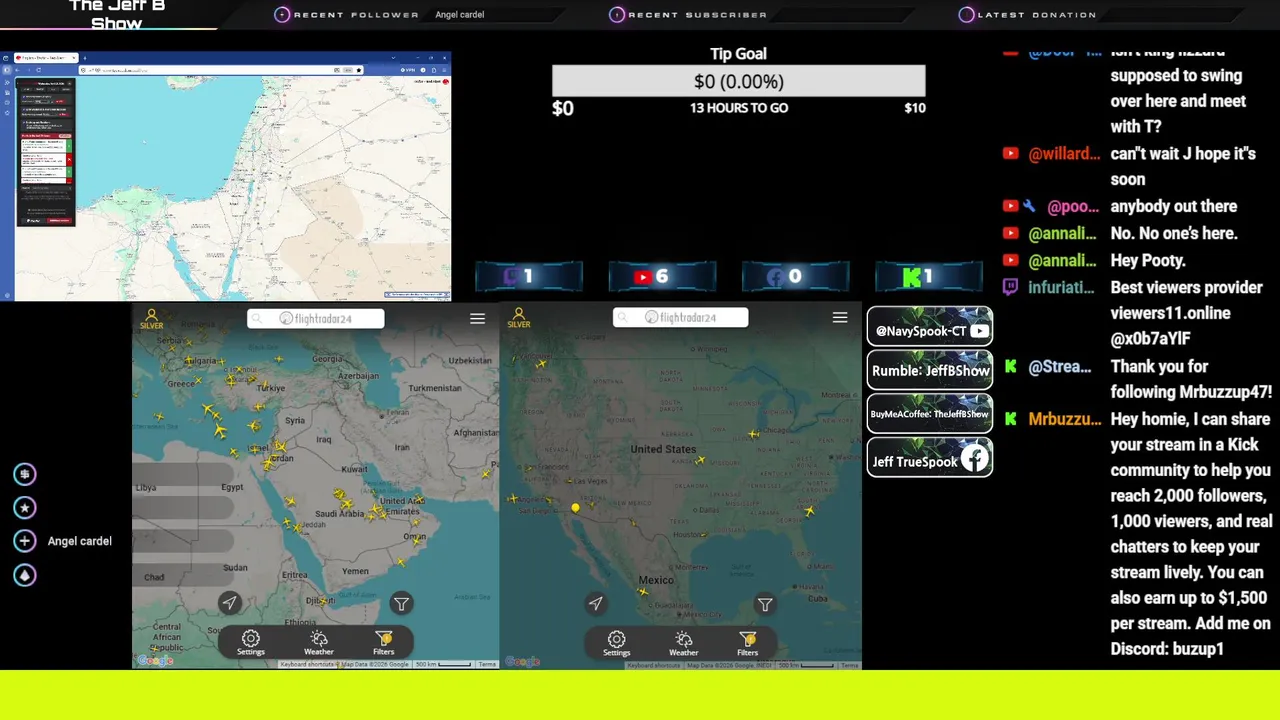Click chat username @Strea...
The image size is (1280, 720).
1060,367
